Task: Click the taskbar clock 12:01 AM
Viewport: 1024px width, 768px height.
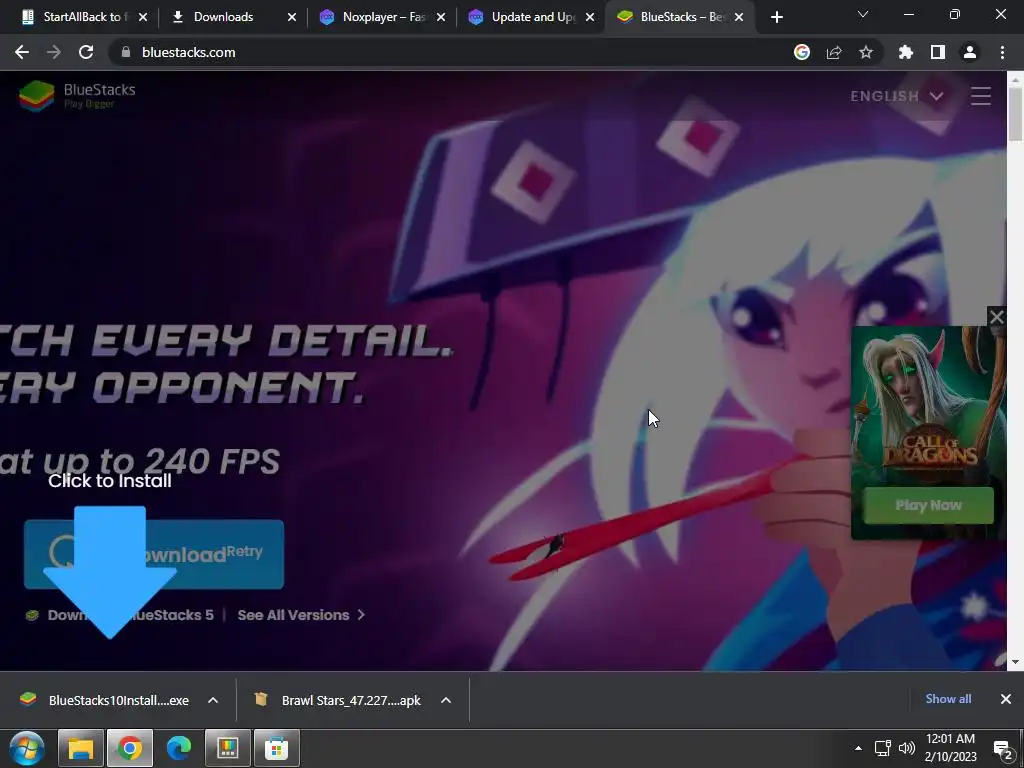Action: tap(950, 739)
